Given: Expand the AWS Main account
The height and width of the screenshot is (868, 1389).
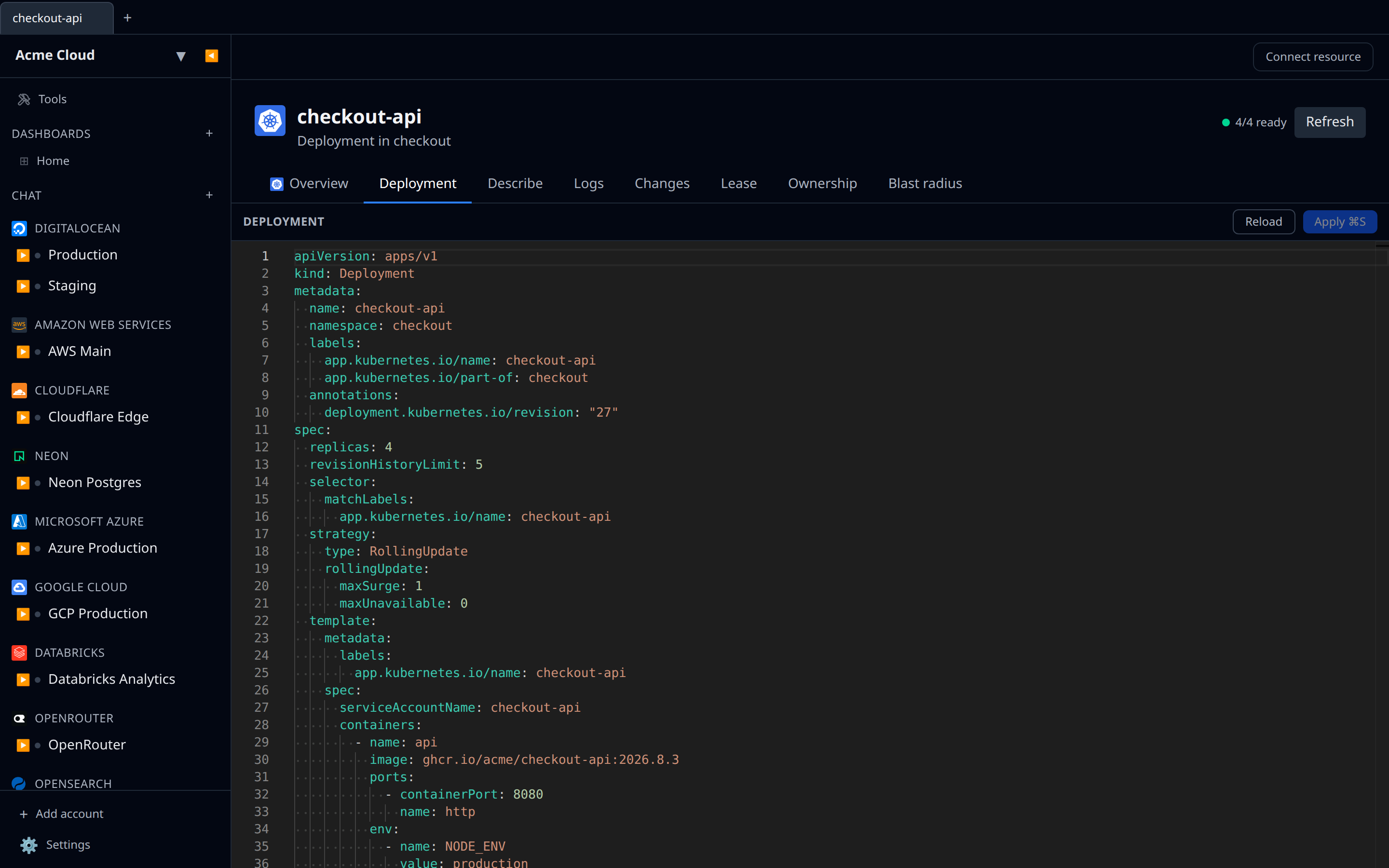Looking at the screenshot, I should pos(23,352).
